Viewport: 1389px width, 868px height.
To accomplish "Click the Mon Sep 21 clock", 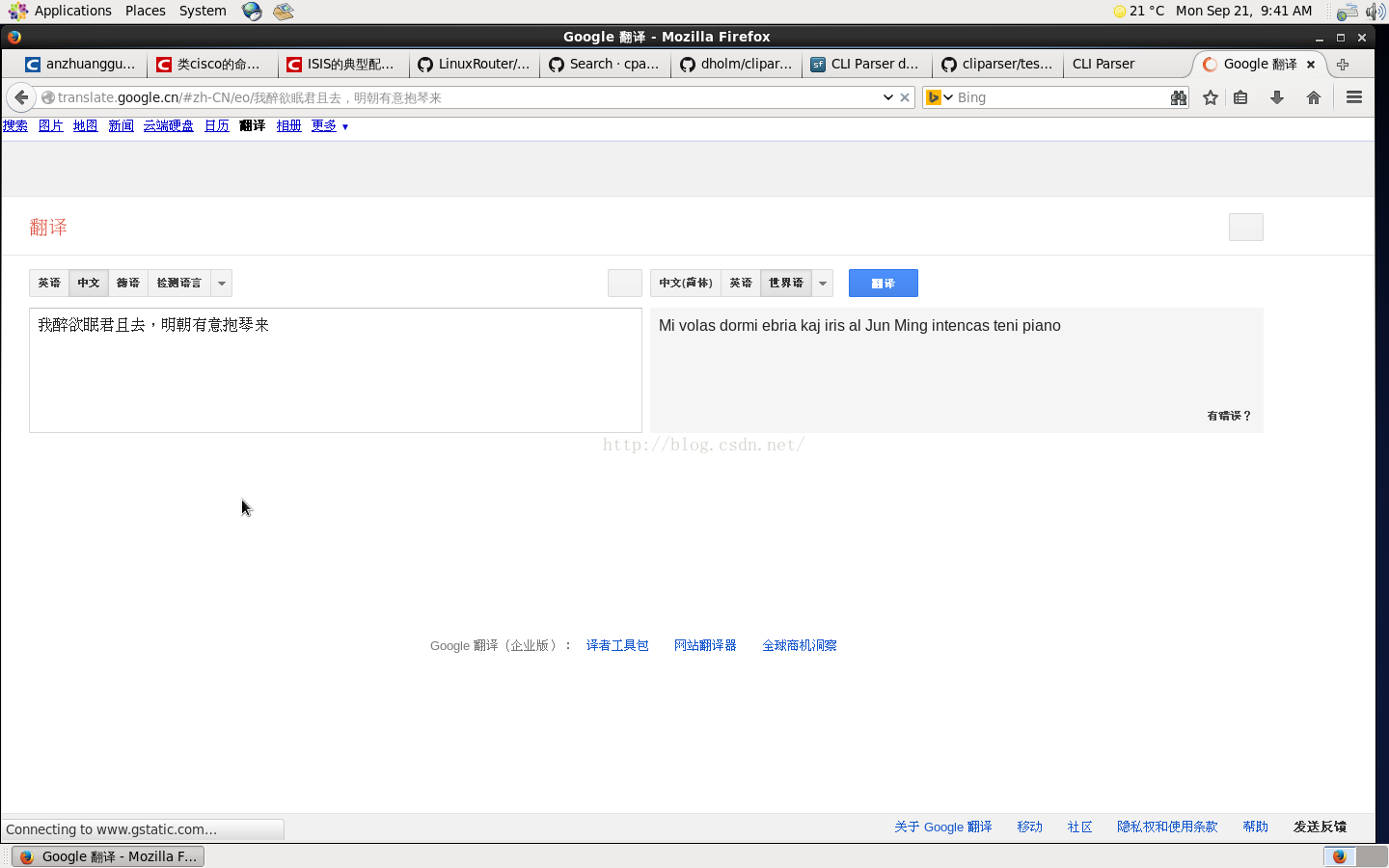I will (x=1244, y=11).
